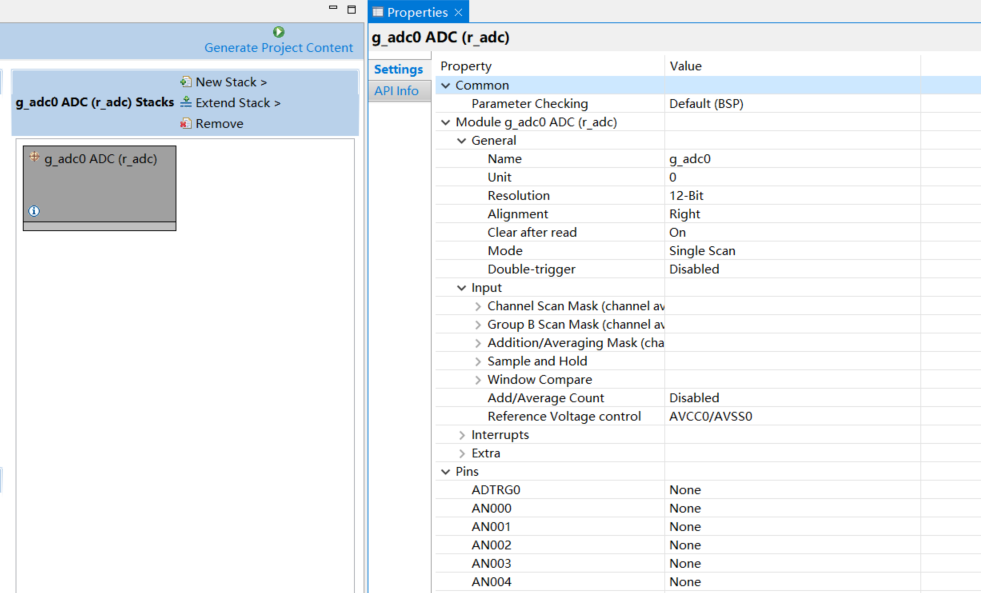Viewport: 981px width, 593px height.
Task: Open the Resolution 12-Bit value dropdown
Action: [790, 196]
